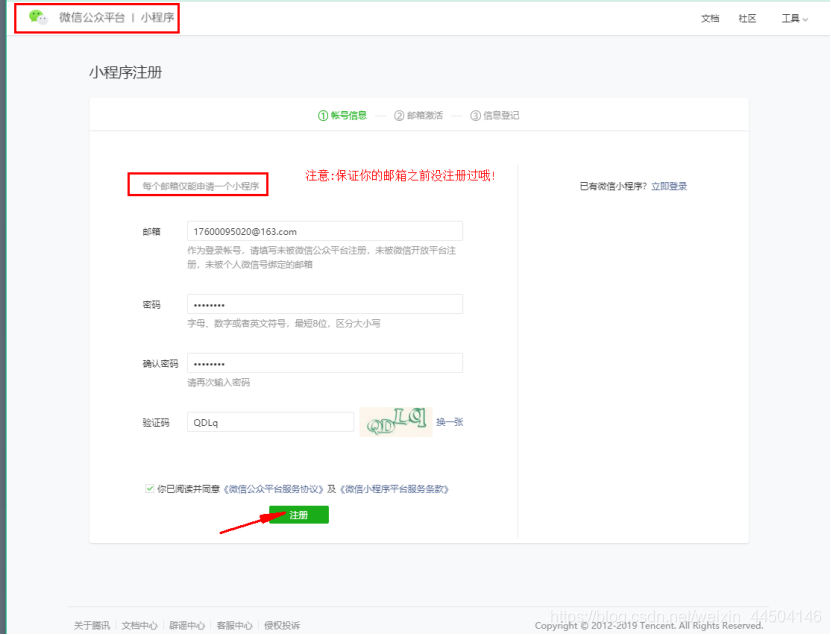Open 微信小程序平台服务条款 link
The width and height of the screenshot is (831, 635).
click(394, 489)
